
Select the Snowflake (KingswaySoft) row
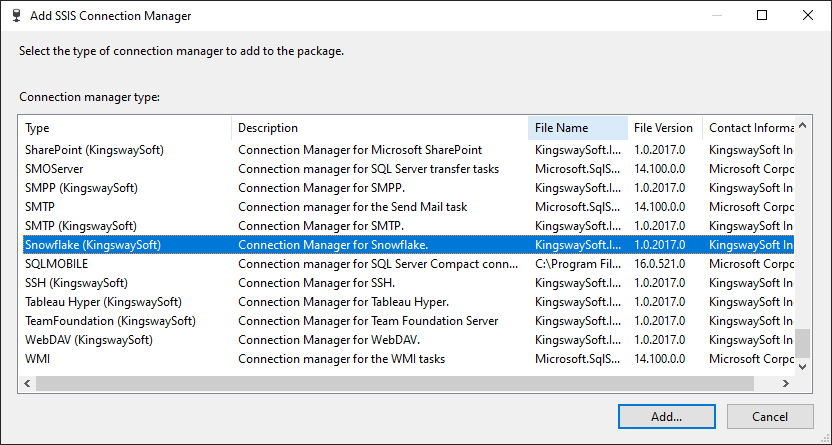(409, 245)
